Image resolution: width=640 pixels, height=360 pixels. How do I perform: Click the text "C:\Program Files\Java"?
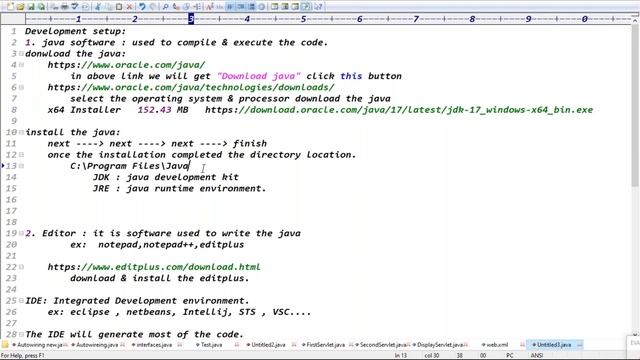[129, 166]
